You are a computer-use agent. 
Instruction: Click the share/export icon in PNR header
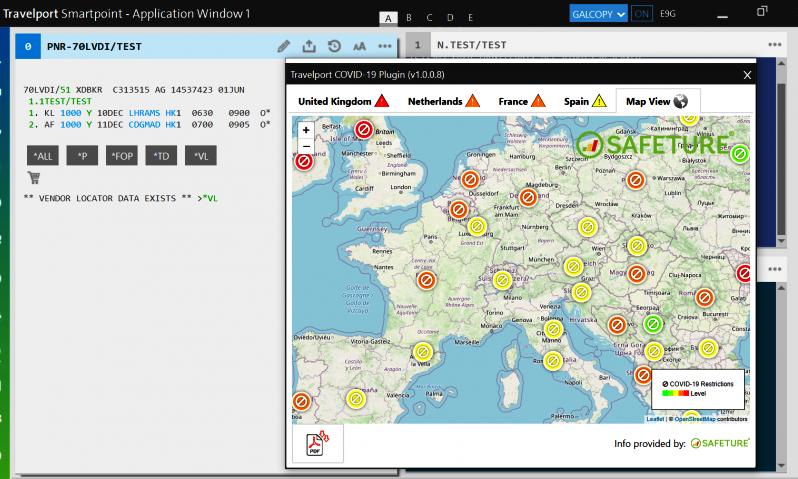(x=309, y=46)
